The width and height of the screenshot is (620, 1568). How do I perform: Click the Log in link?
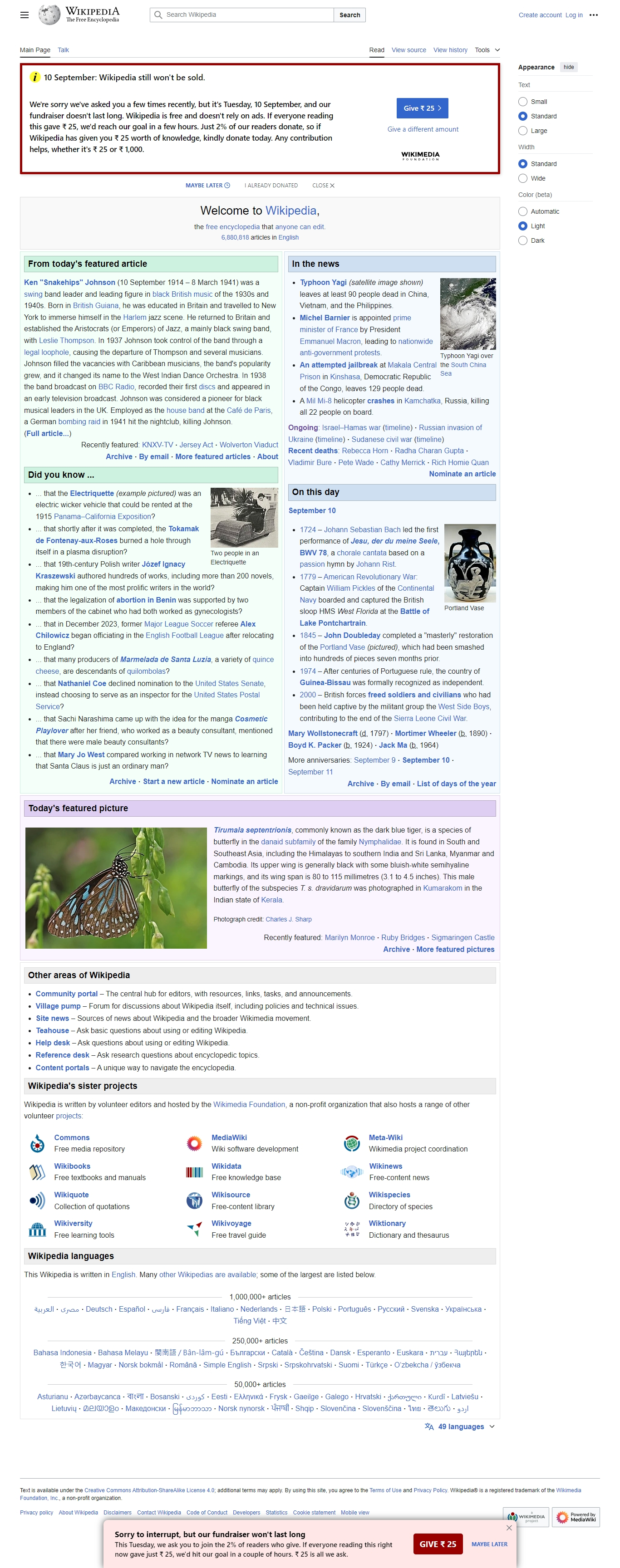(x=574, y=15)
